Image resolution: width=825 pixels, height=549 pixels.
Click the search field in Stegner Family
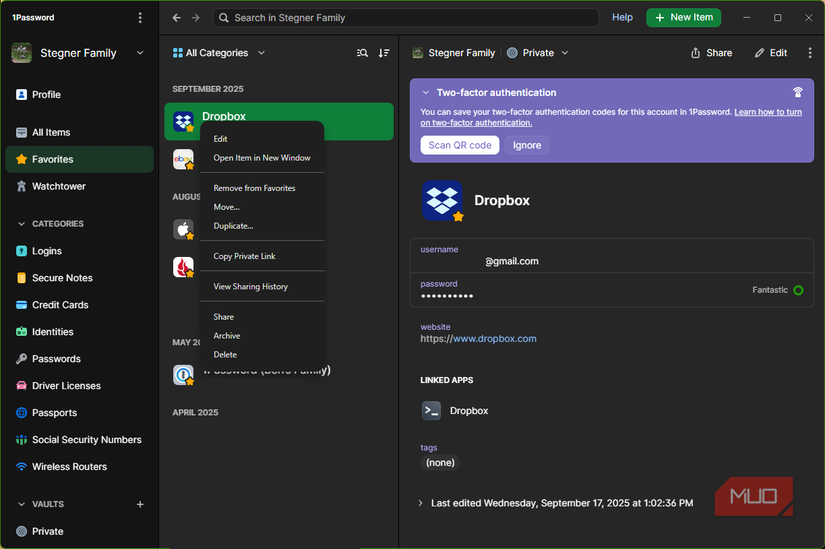click(406, 18)
